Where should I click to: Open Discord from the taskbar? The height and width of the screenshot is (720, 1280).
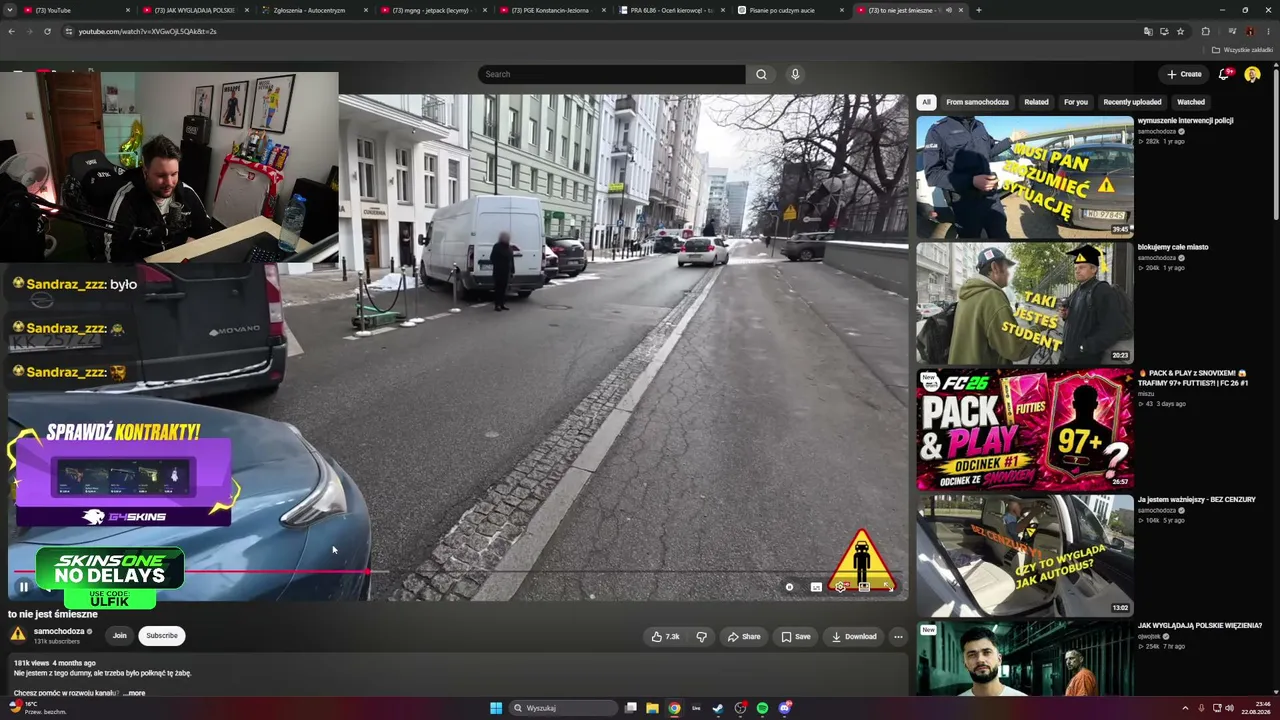tap(785, 708)
